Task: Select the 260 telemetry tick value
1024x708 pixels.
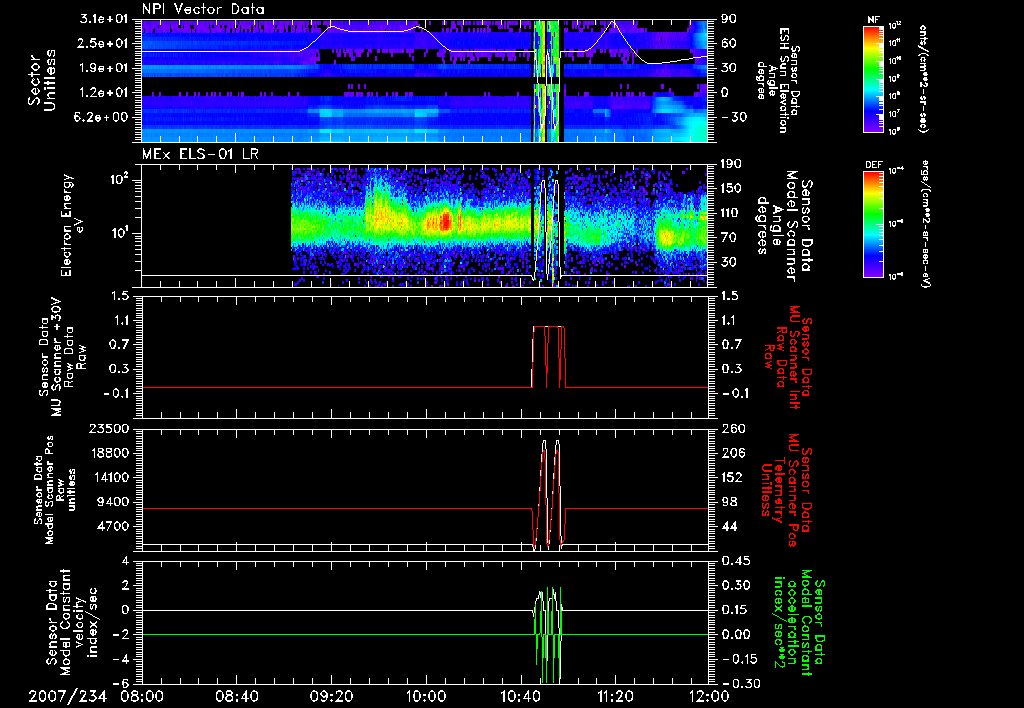Action: [731, 429]
